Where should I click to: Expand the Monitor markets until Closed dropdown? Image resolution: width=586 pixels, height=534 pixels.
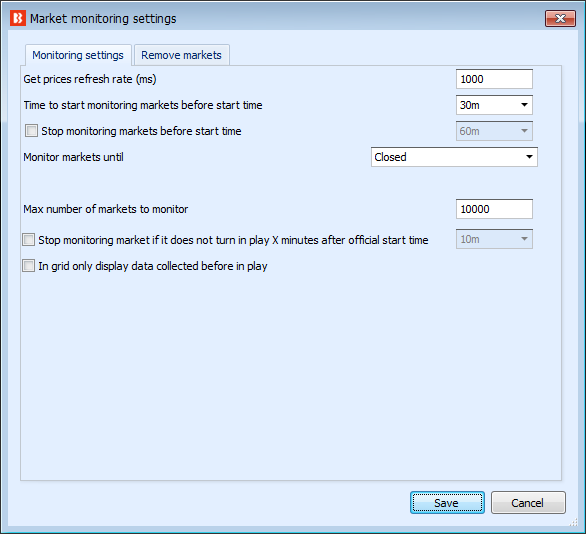pyautogui.click(x=454, y=157)
